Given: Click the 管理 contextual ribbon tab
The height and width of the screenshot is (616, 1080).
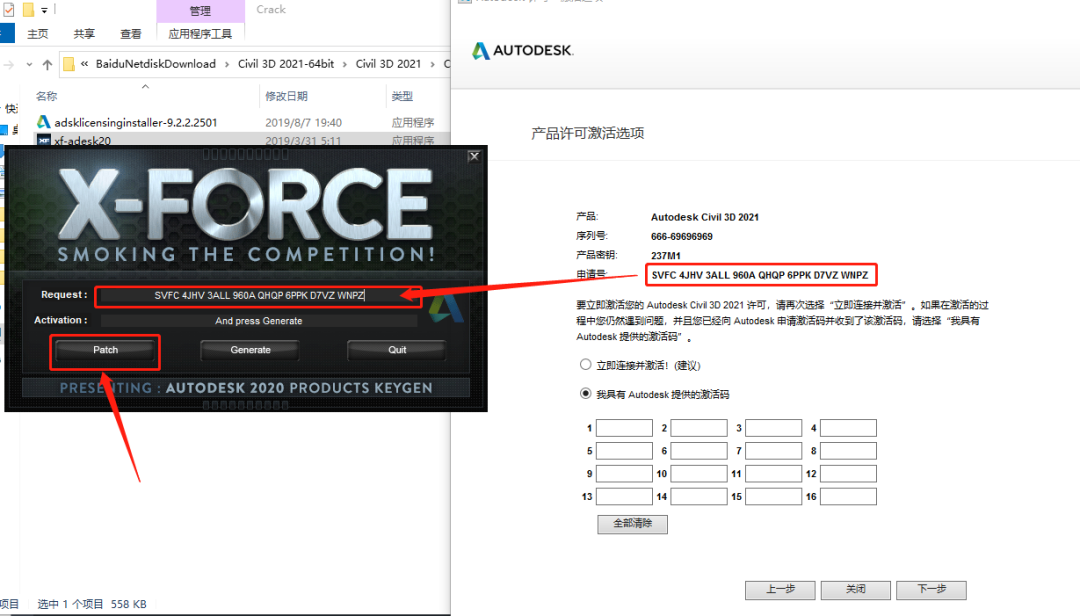Looking at the screenshot, I should (200, 10).
